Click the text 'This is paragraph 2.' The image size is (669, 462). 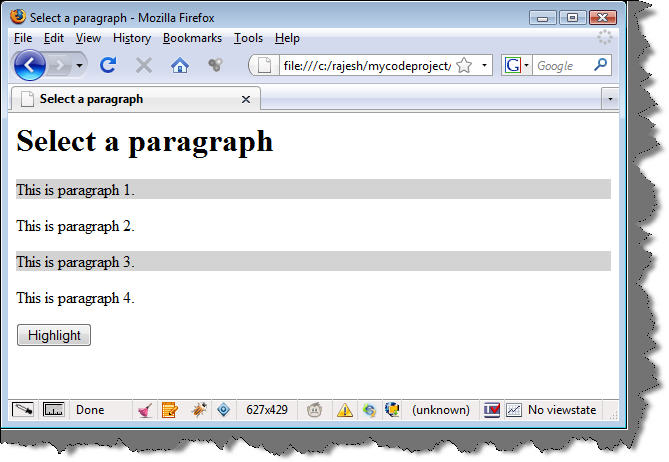pos(76,226)
